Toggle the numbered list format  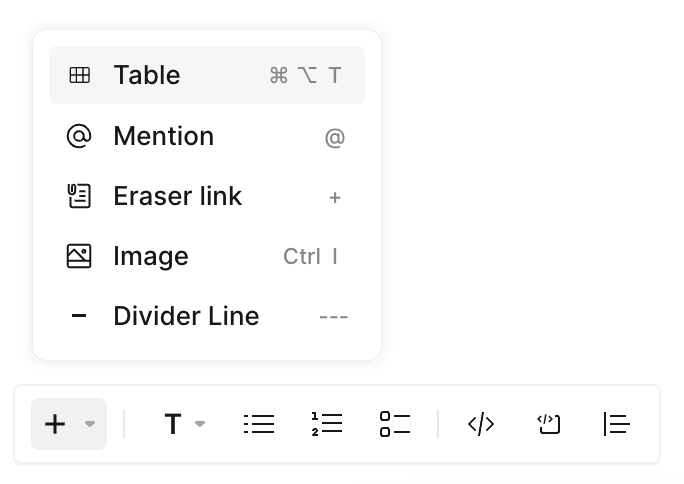tap(327, 424)
